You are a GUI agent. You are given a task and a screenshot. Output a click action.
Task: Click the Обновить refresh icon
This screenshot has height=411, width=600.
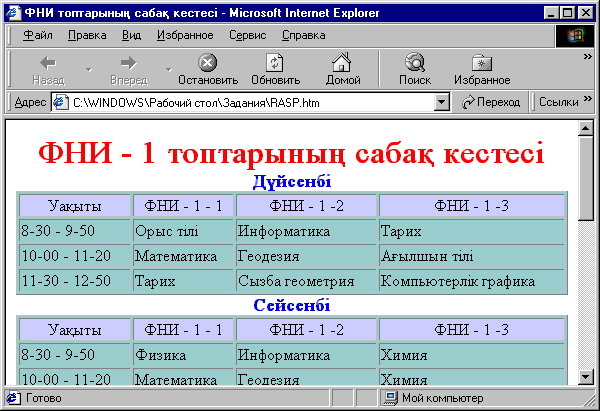(x=275, y=62)
